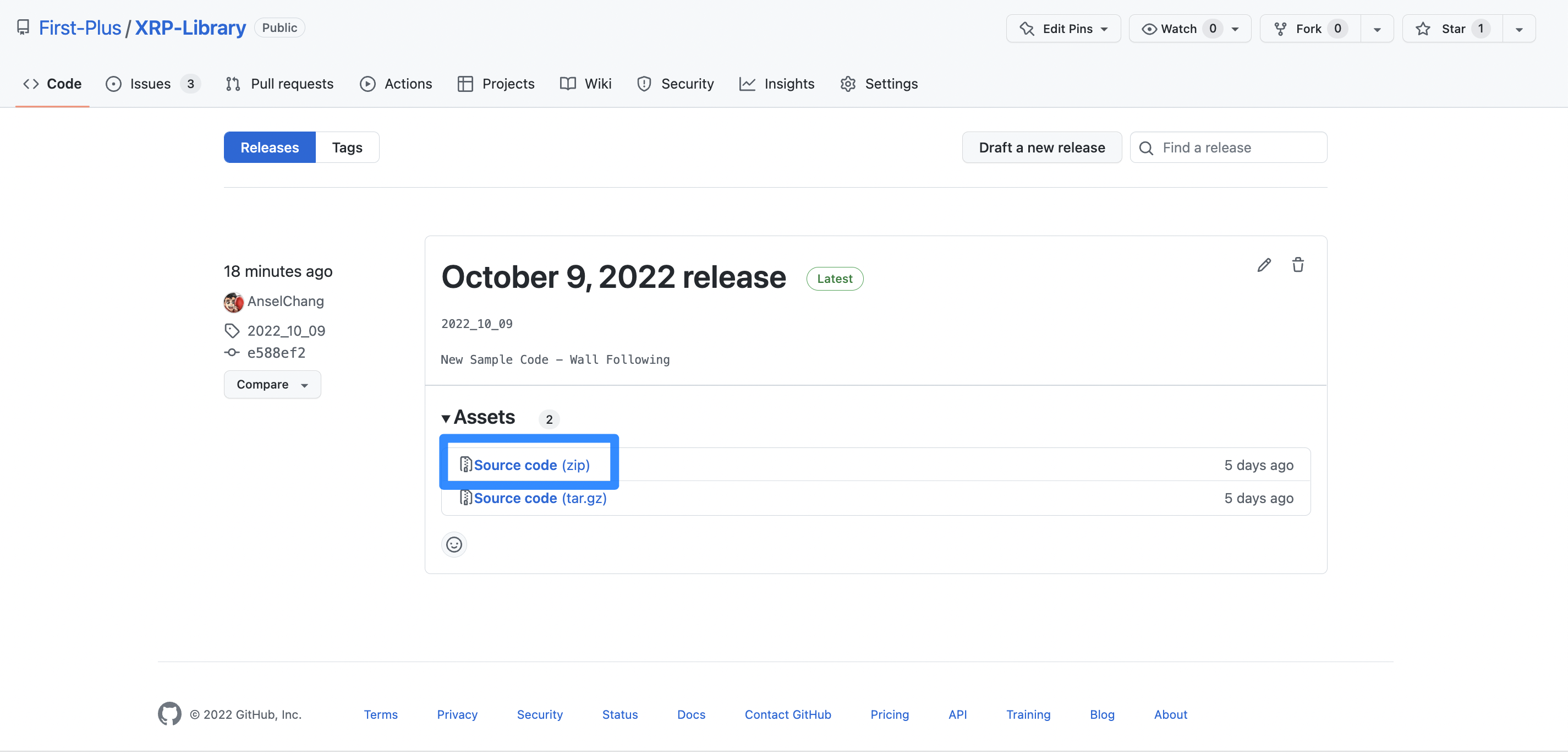This screenshot has width=1568, height=754.
Task: Add a reaction with smiley icon
Action: [x=453, y=544]
